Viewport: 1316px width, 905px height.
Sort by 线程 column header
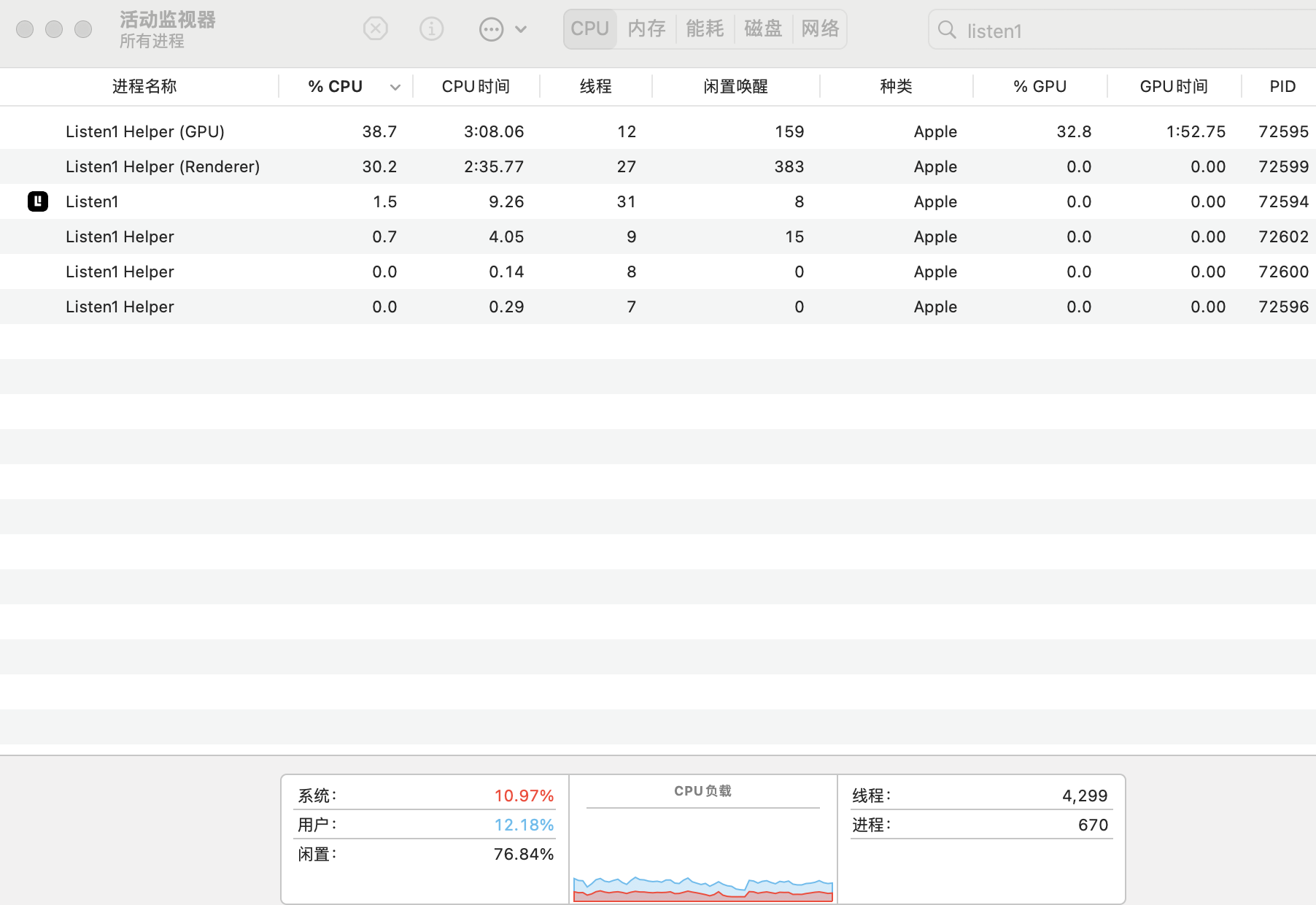point(595,86)
